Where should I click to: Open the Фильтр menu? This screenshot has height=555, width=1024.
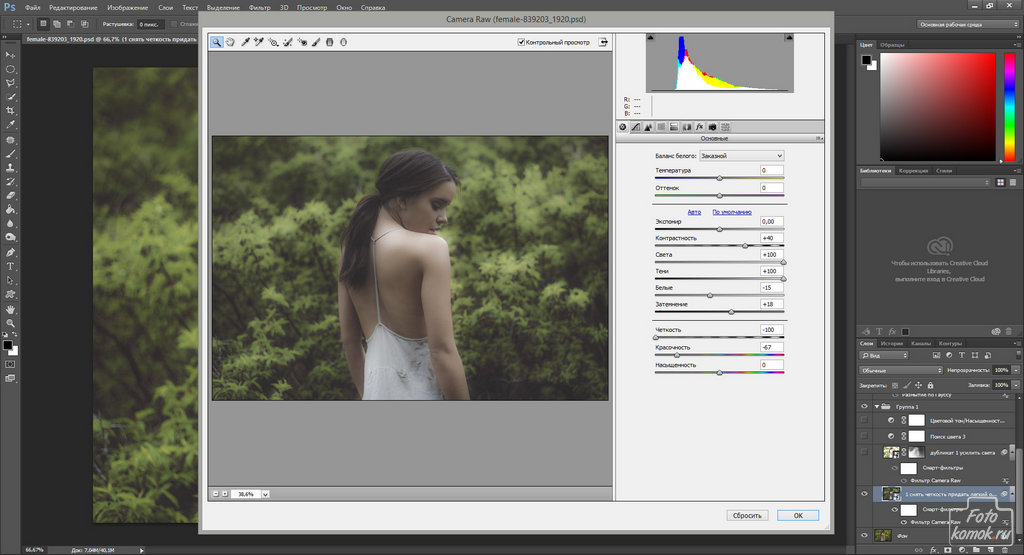pyautogui.click(x=259, y=7)
